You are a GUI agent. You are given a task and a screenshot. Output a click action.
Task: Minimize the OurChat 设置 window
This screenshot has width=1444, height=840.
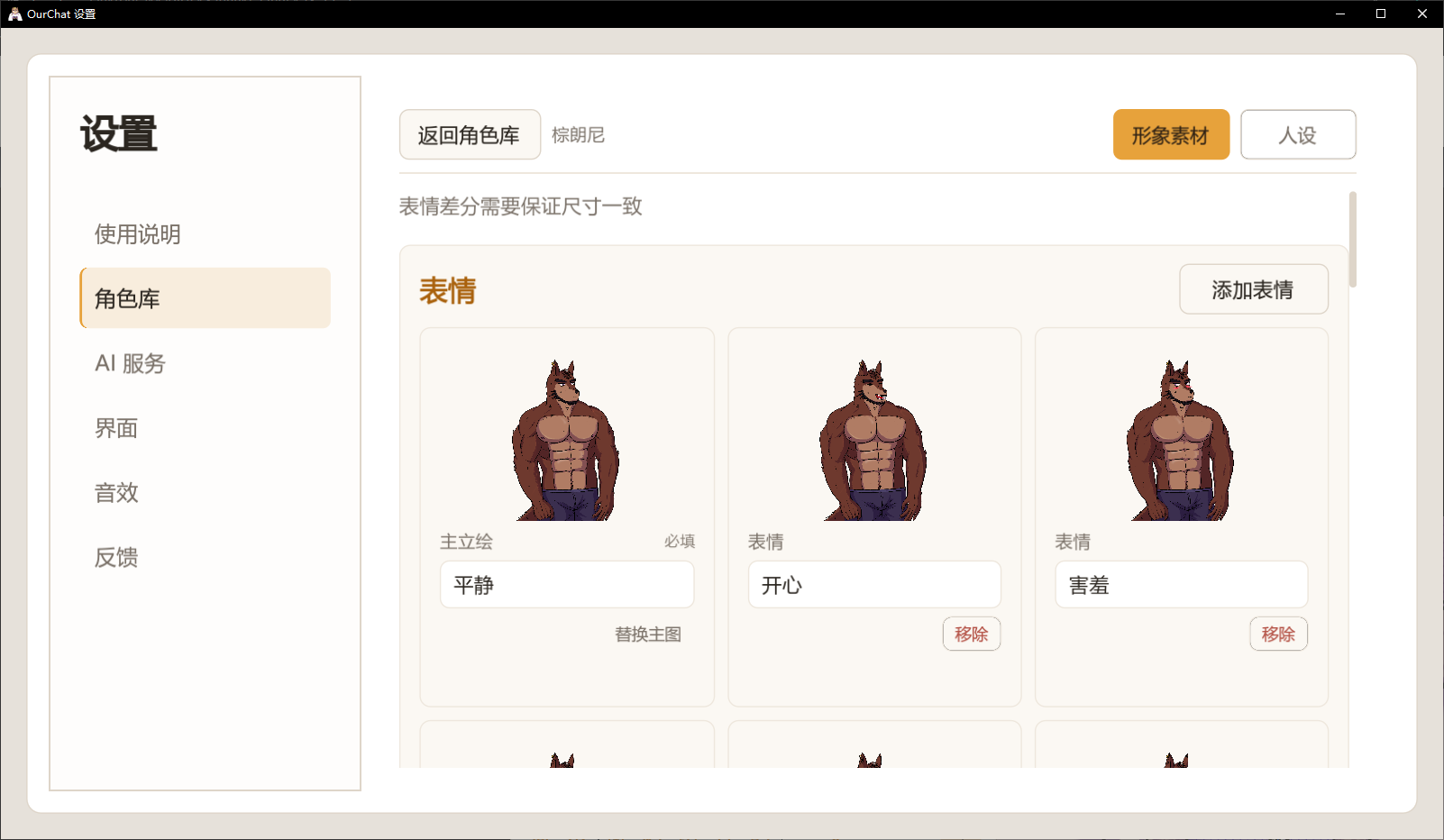1340,14
